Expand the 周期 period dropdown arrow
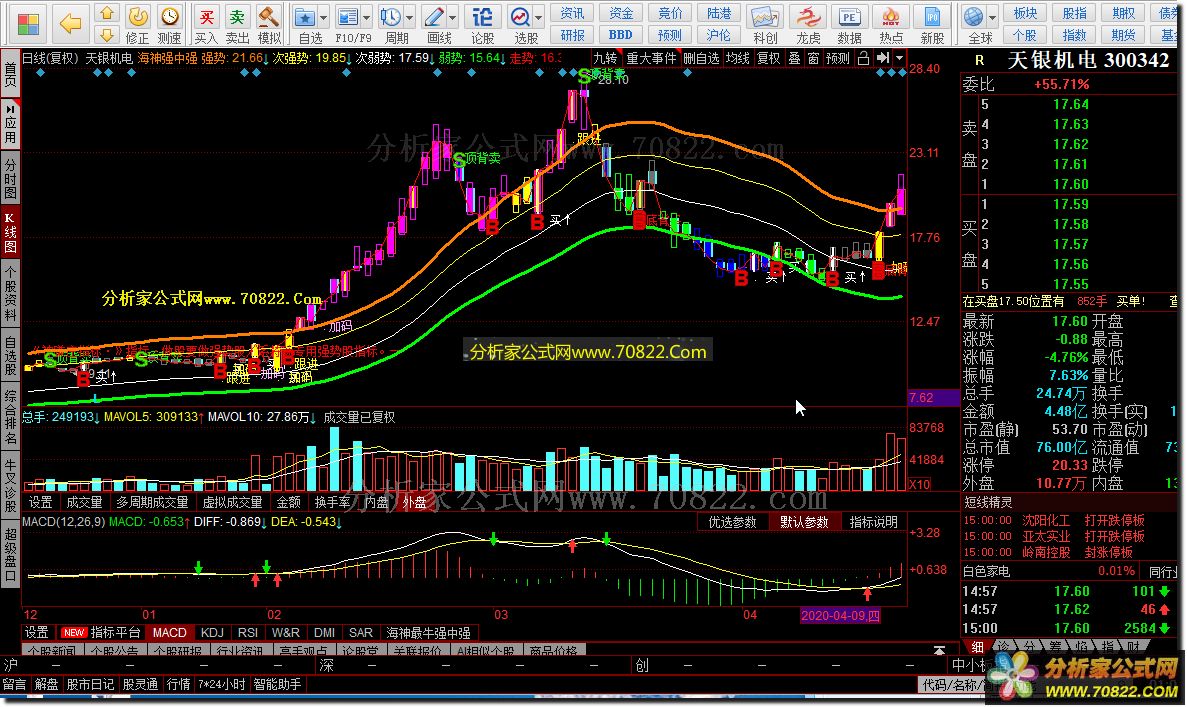Image resolution: width=1187 pixels, height=707 pixels. point(410,17)
